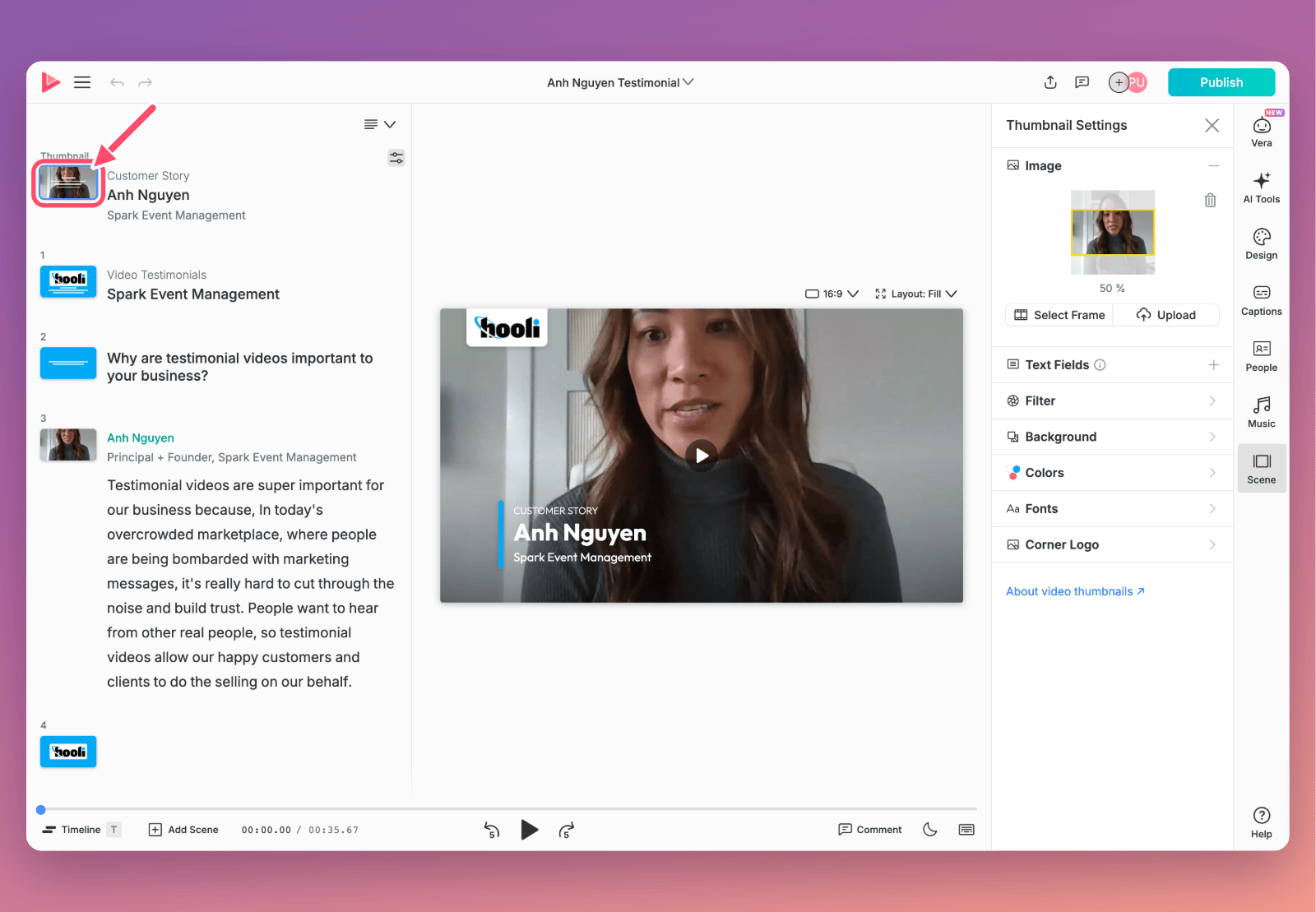
Task: Click Add Scene button
Action: tap(183, 830)
